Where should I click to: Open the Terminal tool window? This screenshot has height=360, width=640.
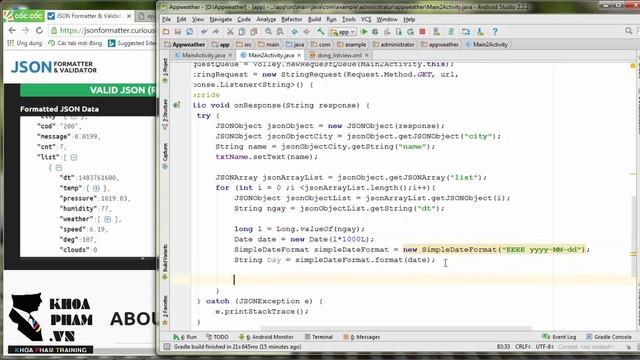pos(319,337)
